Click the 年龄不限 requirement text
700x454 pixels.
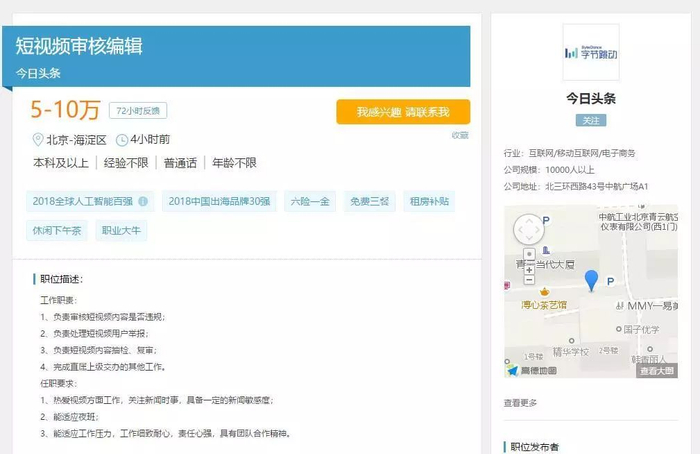pyautogui.click(x=234, y=163)
